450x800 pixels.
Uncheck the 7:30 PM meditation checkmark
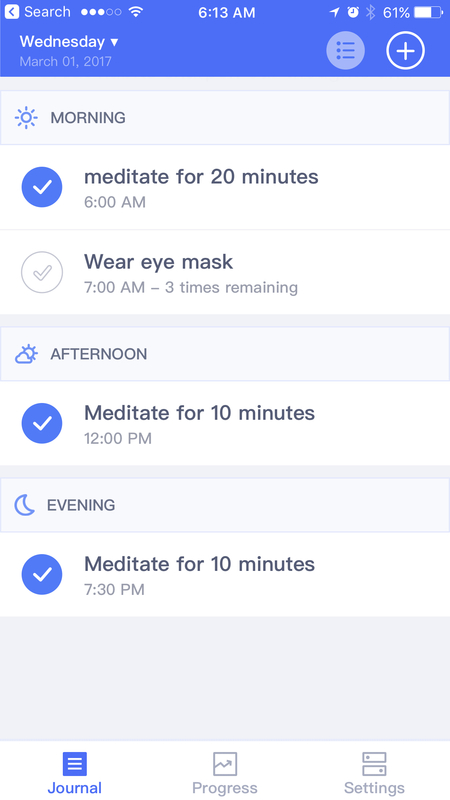(x=42, y=574)
